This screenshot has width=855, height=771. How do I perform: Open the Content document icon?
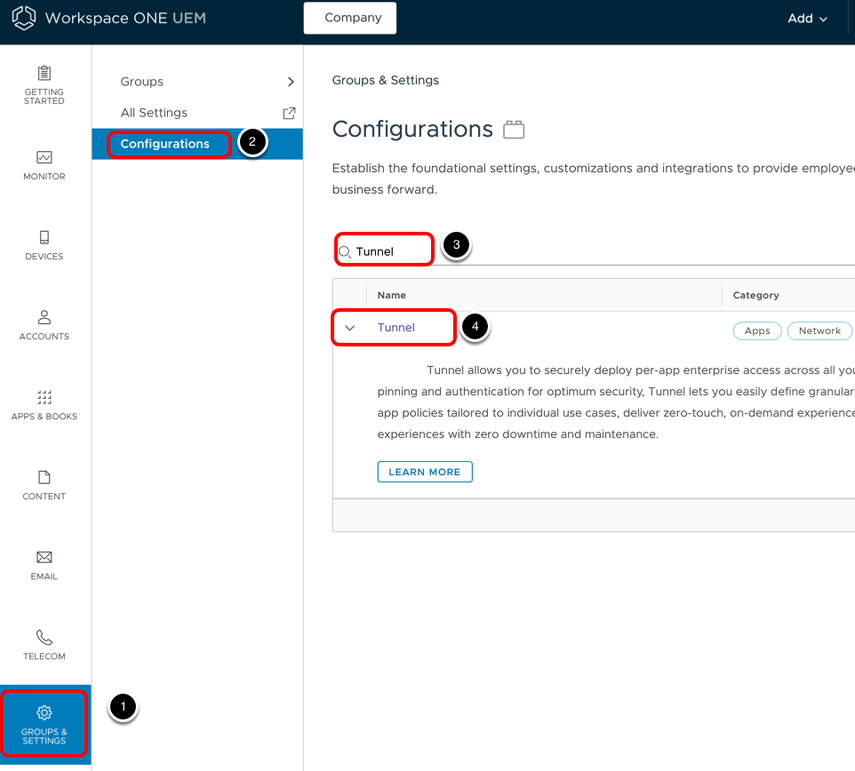44,477
